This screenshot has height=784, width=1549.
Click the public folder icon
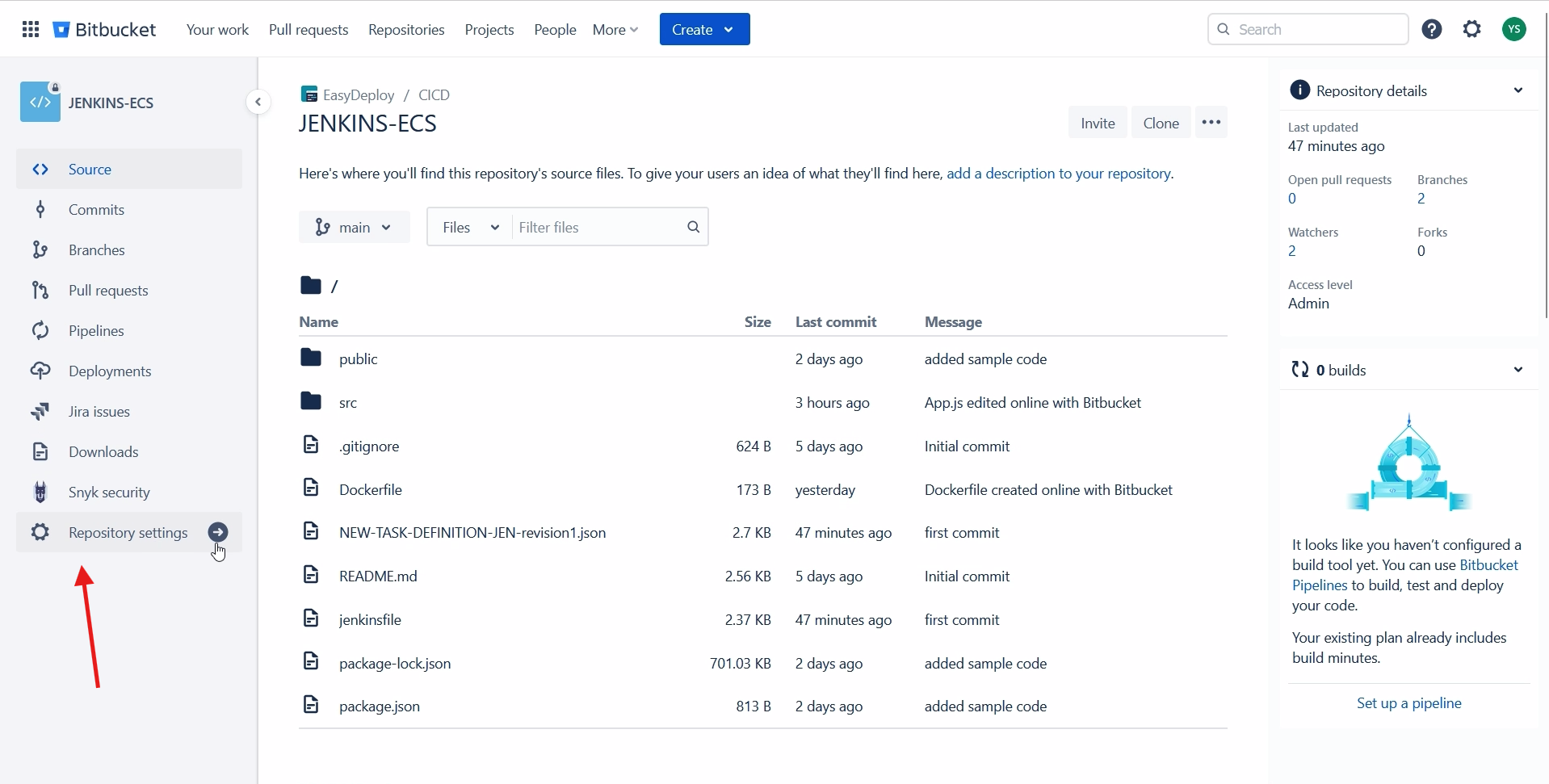click(311, 358)
